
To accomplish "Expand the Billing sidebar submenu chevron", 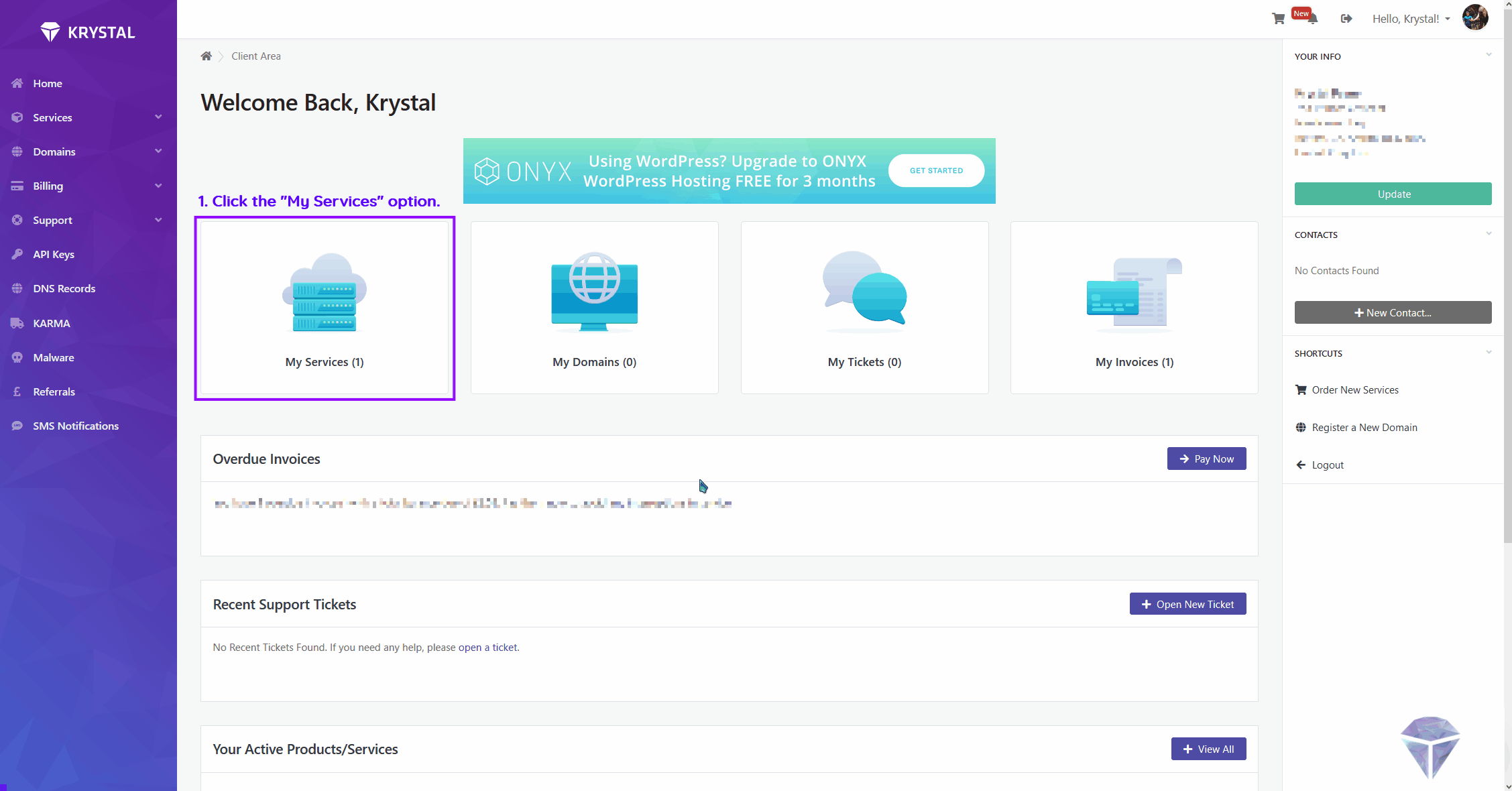I will (x=158, y=185).
